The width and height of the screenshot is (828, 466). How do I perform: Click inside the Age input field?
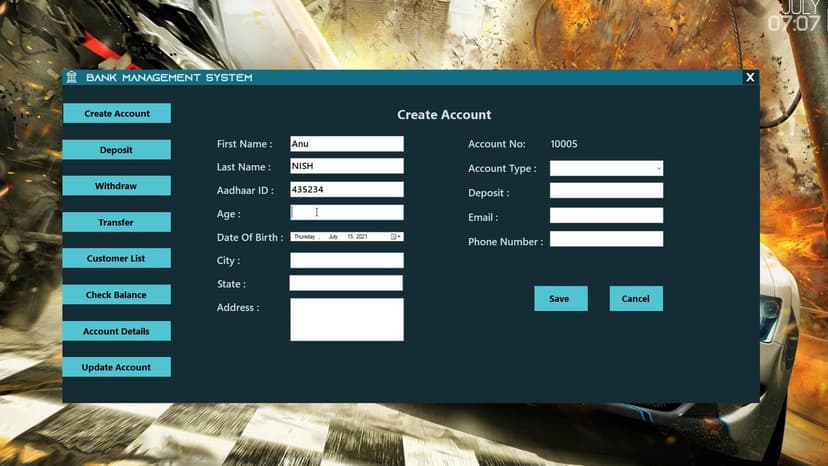click(x=347, y=212)
